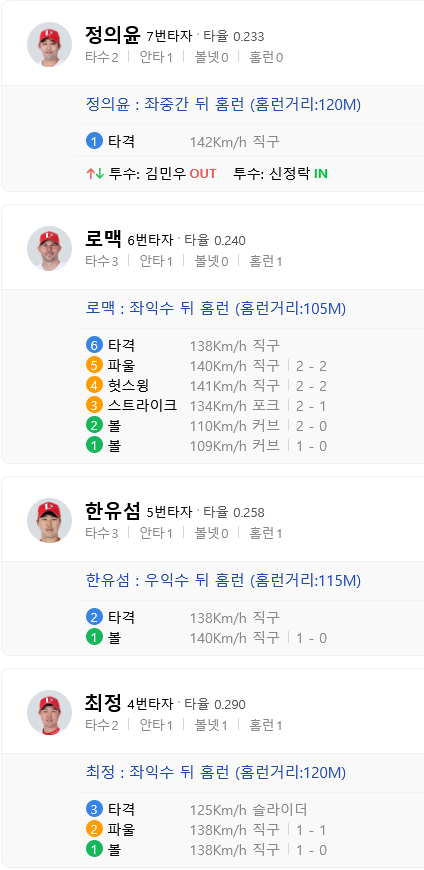Image resolution: width=424 pixels, height=870 pixels.
Task: Open 최정 home run 120M link
Action: (216, 772)
